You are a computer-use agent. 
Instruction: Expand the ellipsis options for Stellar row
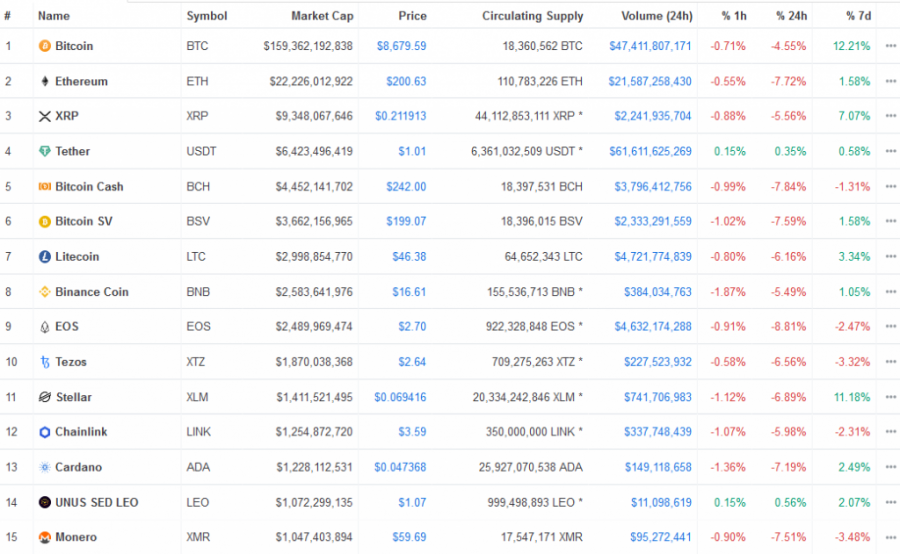coord(890,397)
